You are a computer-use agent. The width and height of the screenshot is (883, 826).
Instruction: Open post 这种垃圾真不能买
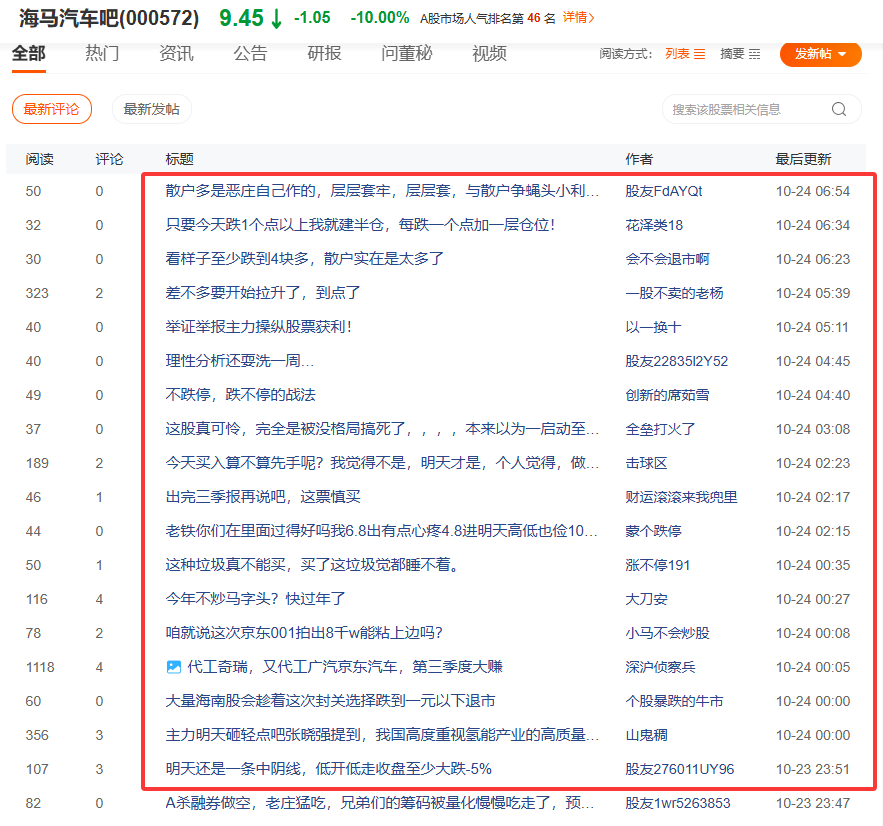click(313, 565)
